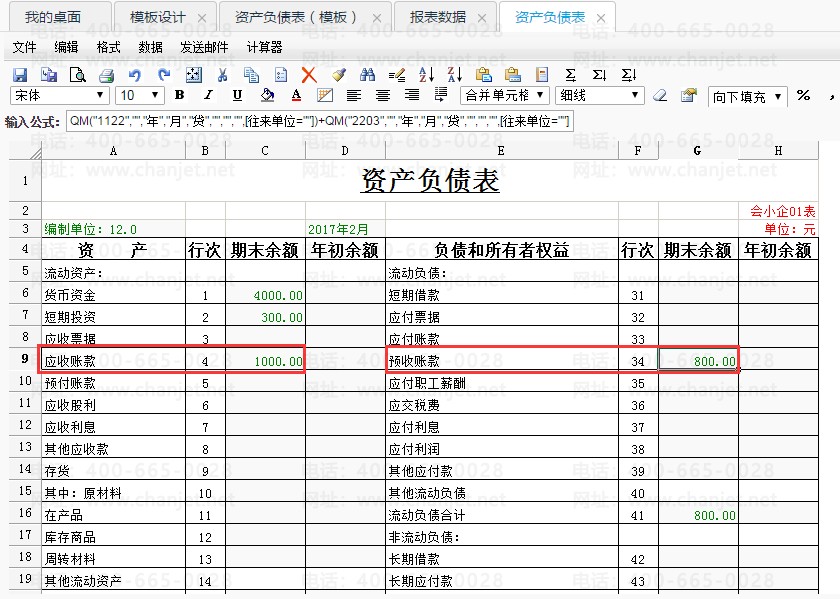Click the sort ascending A-Z icon
The image size is (840, 599).
click(x=425, y=75)
